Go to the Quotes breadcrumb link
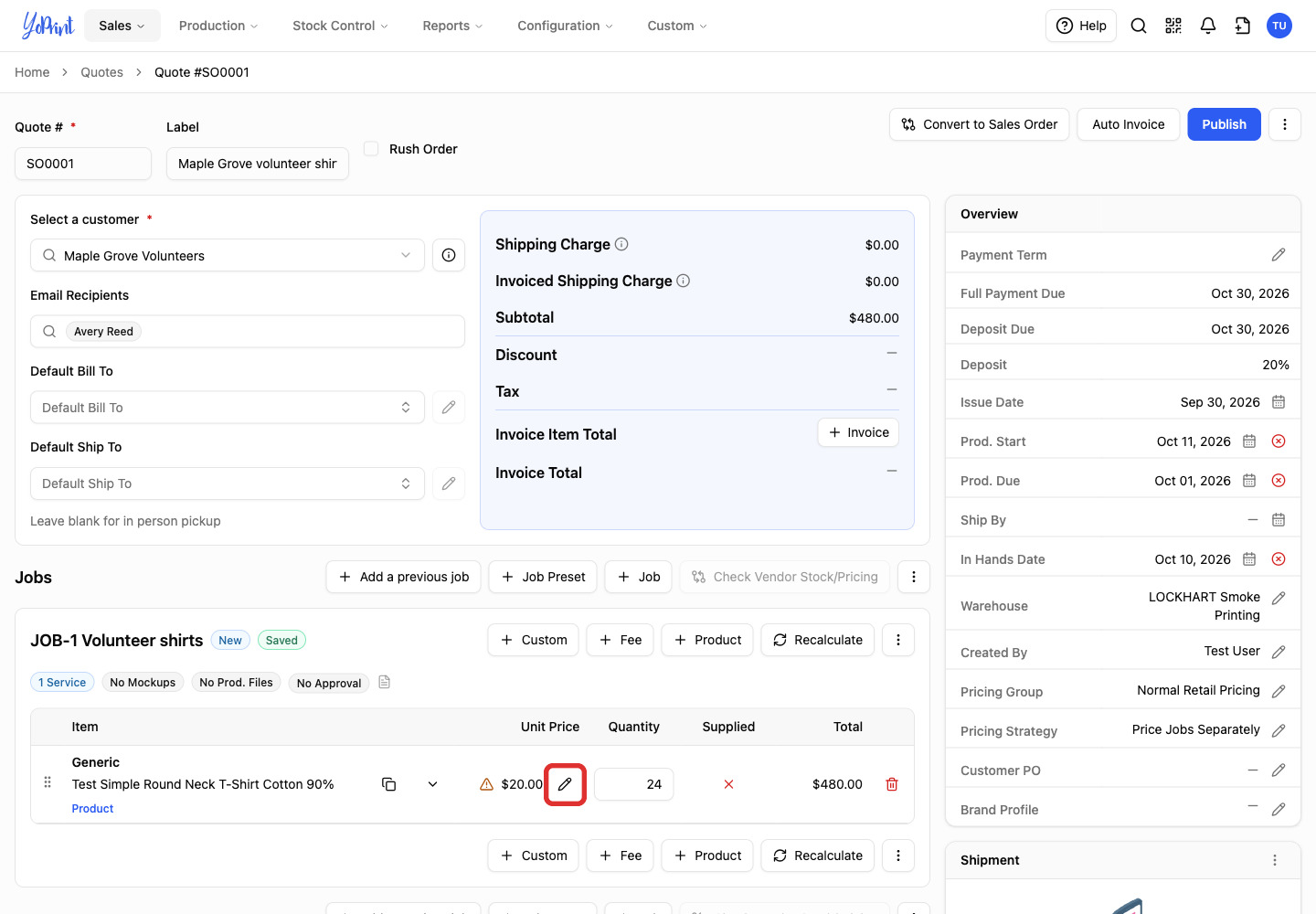Image resolution: width=1316 pixels, height=914 pixels. pos(101,72)
